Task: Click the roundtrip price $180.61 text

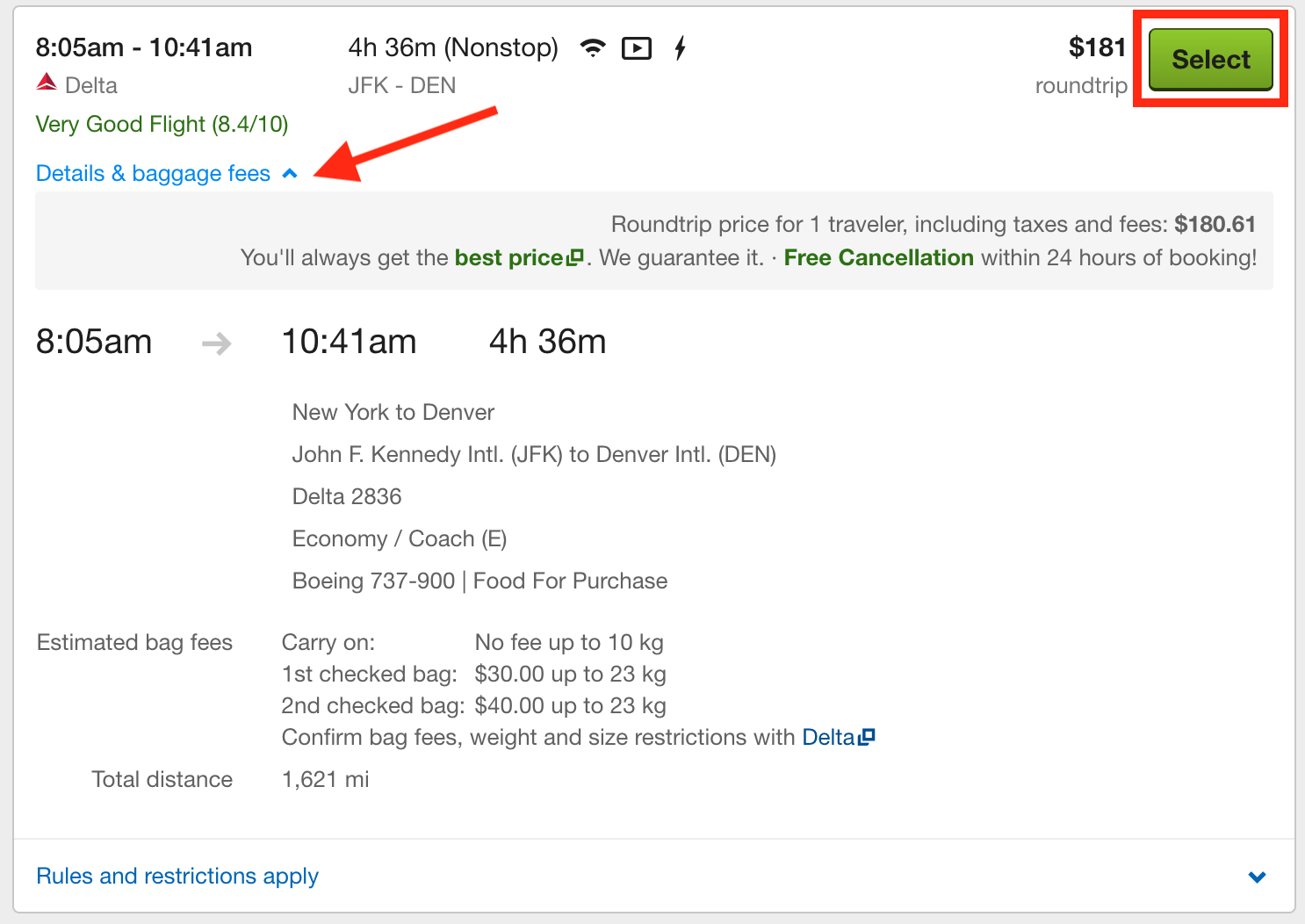Action: pyautogui.click(x=1215, y=224)
